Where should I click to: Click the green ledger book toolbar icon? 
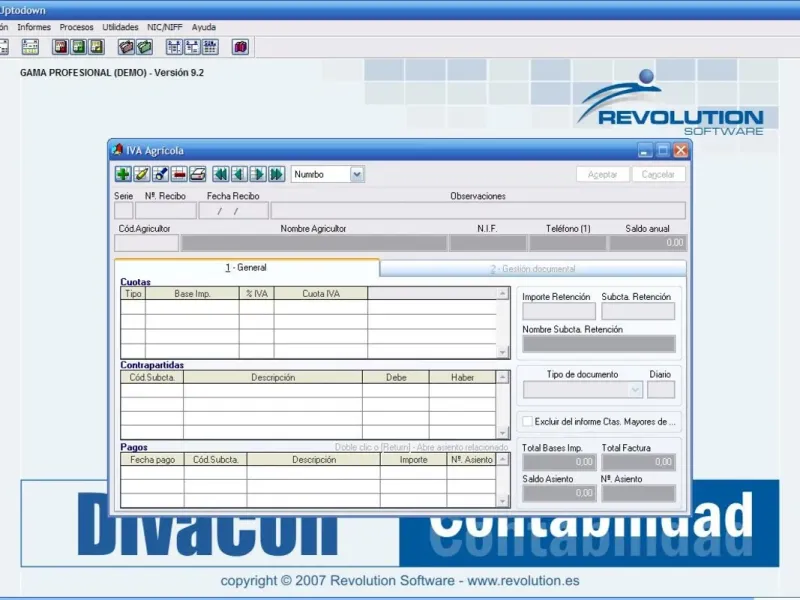(x=79, y=47)
